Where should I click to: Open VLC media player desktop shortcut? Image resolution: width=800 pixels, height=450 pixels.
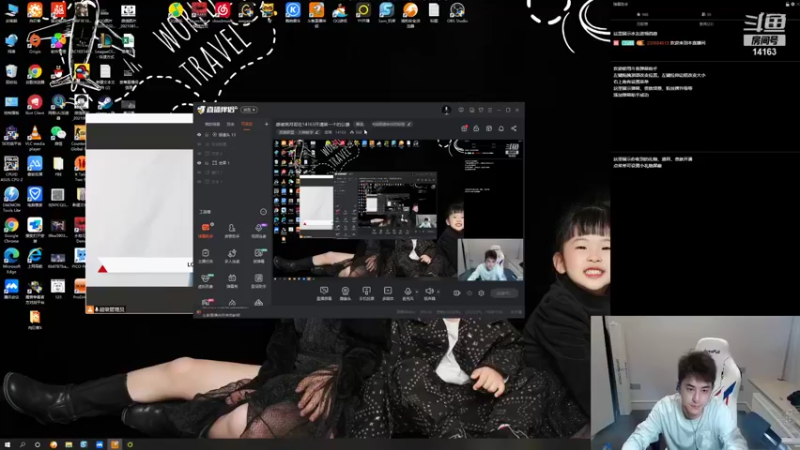(35, 138)
